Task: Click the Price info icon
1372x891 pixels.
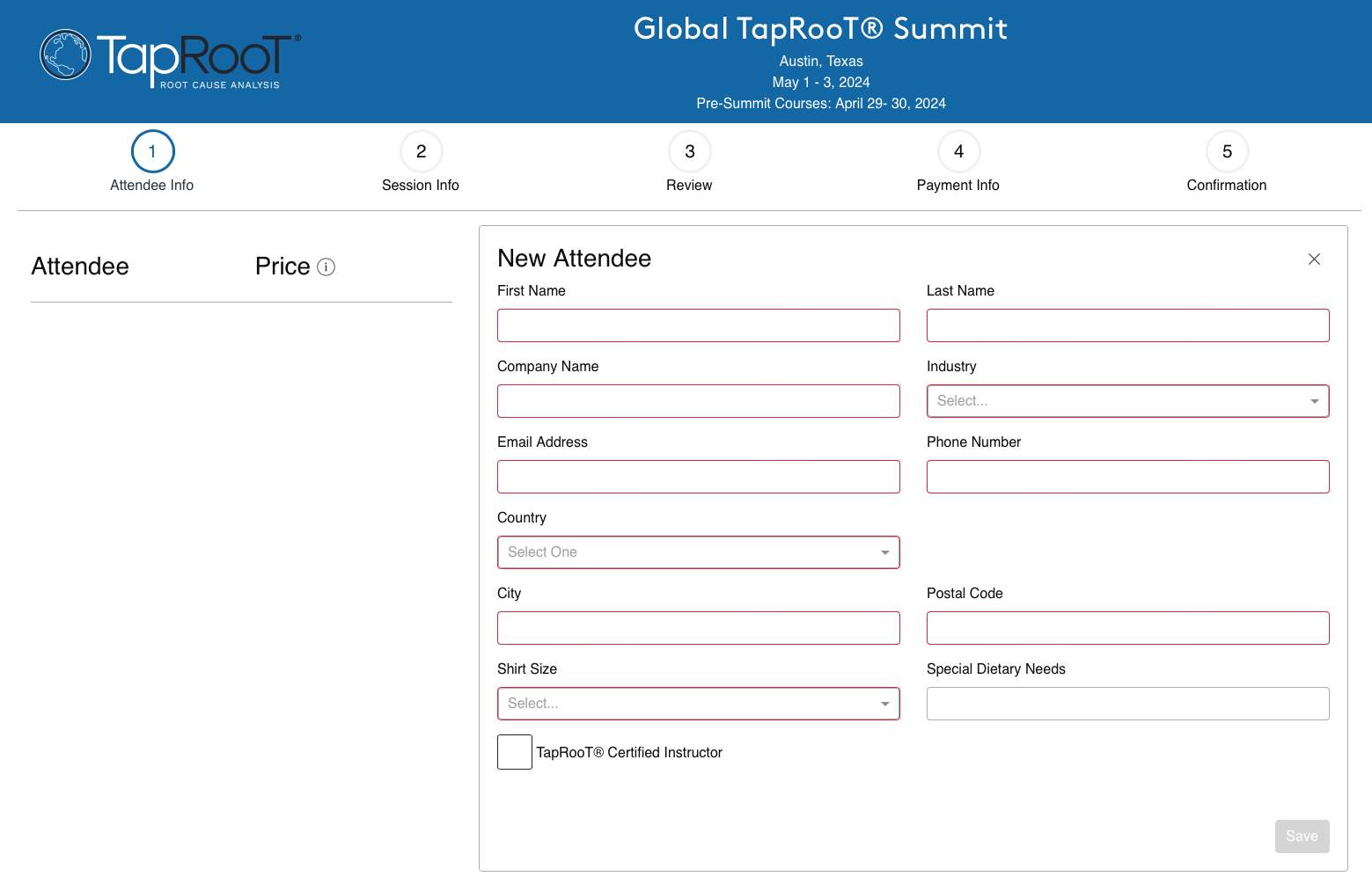Action: tap(326, 267)
